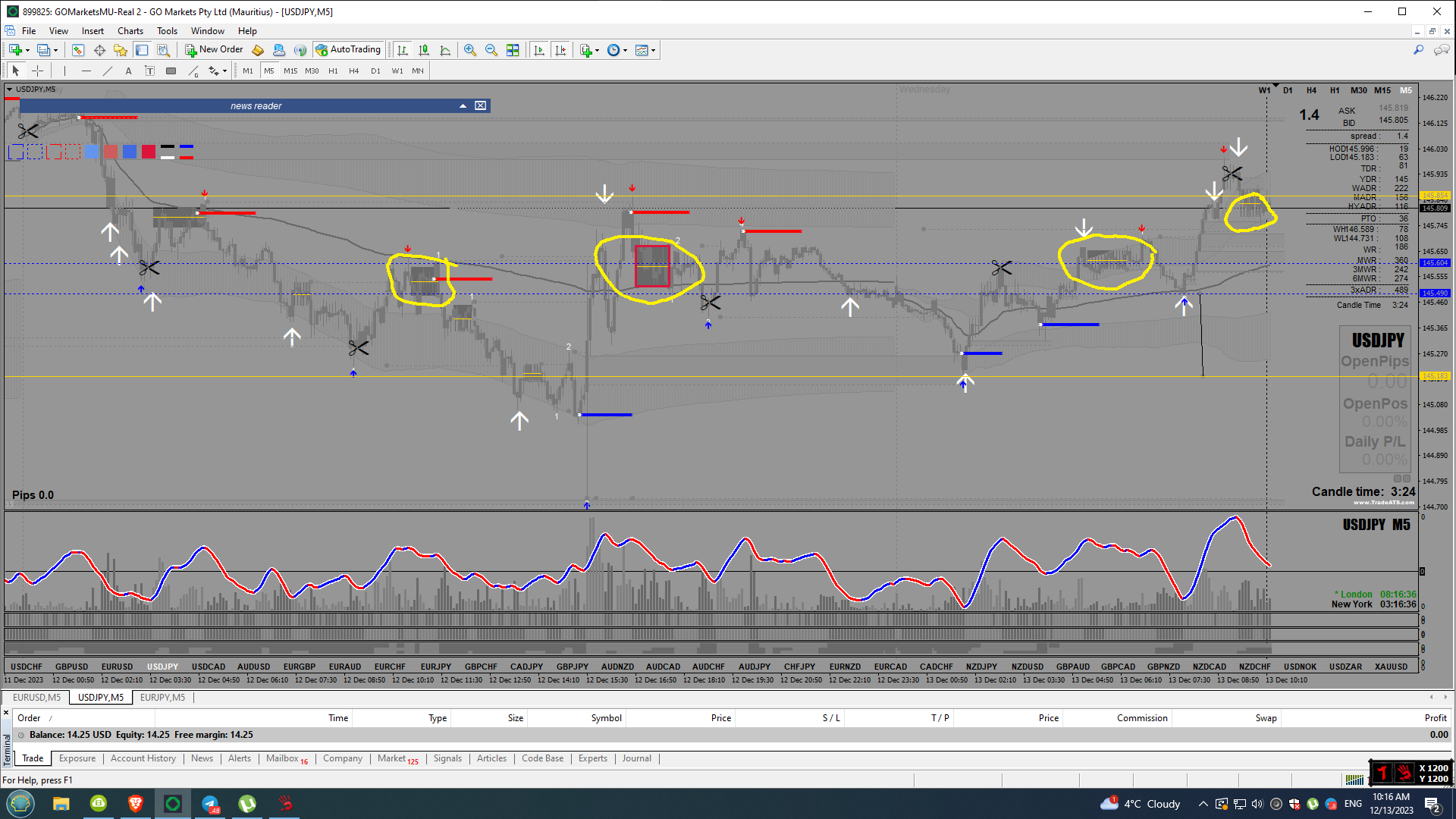Screen dimensions: 1456x819
Task: Click the crimson red color swatch
Action: click(149, 152)
